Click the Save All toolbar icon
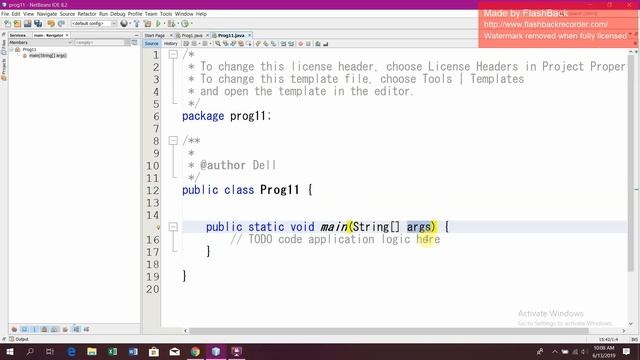 pyautogui.click(x=38, y=24)
